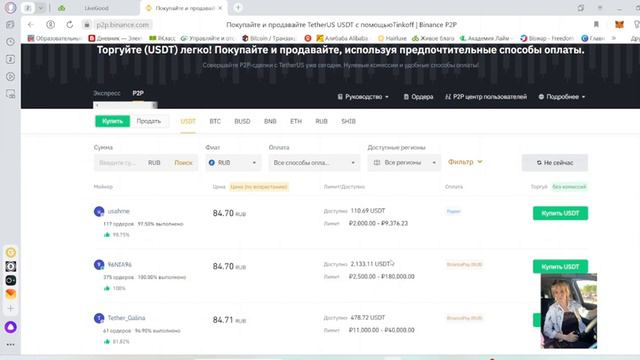This screenshot has width=640, height=360.
Task: Expand the Фильтр options
Action: tap(465, 162)
